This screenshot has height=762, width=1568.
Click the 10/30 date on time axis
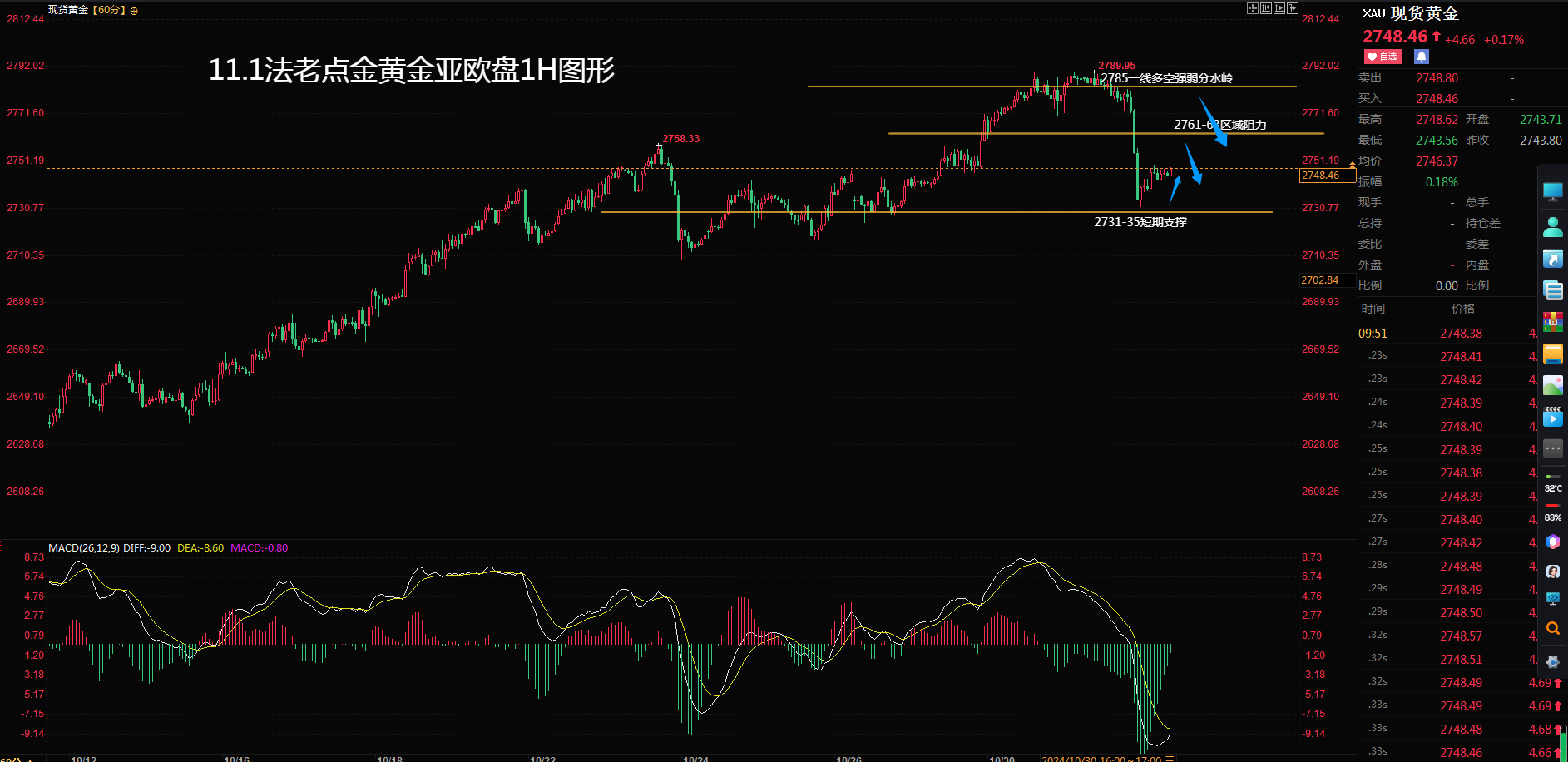click(1002, 758)
